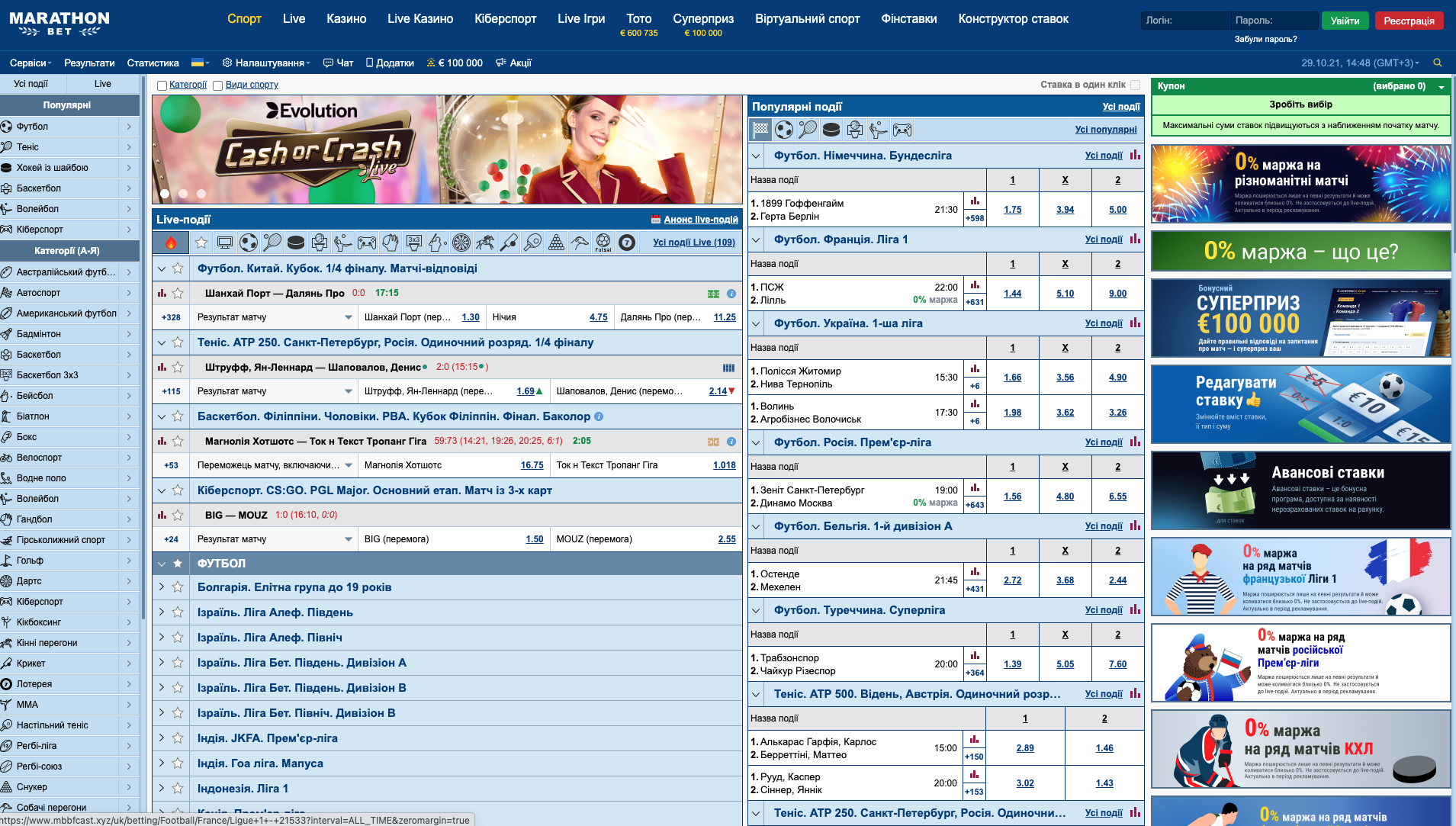Viewport: 1456px width, 826px height.
Task: Collapse the Футбол. Німеччина. Бундесліга section
Action: tap(757, 156)
